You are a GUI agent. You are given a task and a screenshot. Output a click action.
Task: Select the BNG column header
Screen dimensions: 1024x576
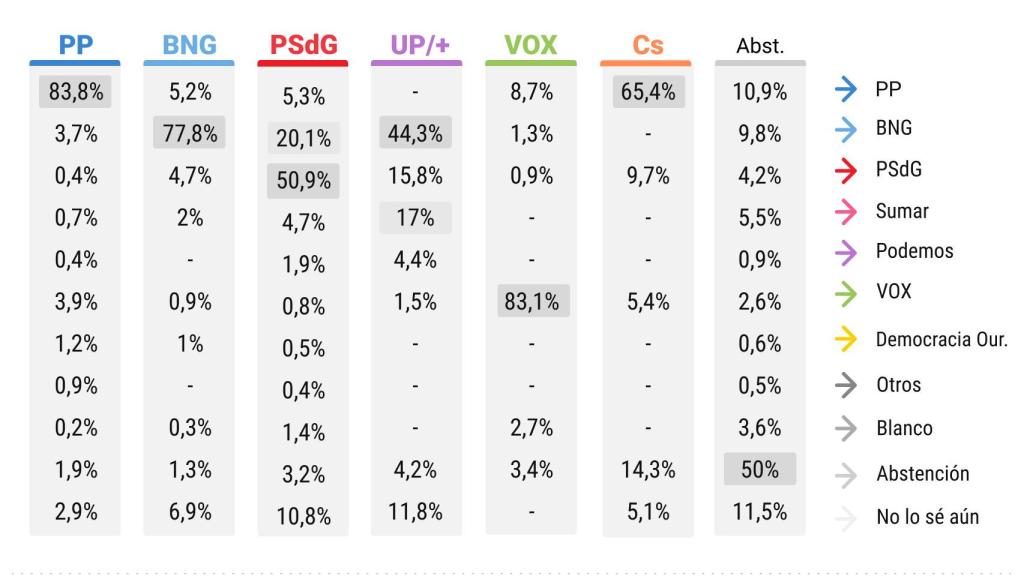[189, 45]
